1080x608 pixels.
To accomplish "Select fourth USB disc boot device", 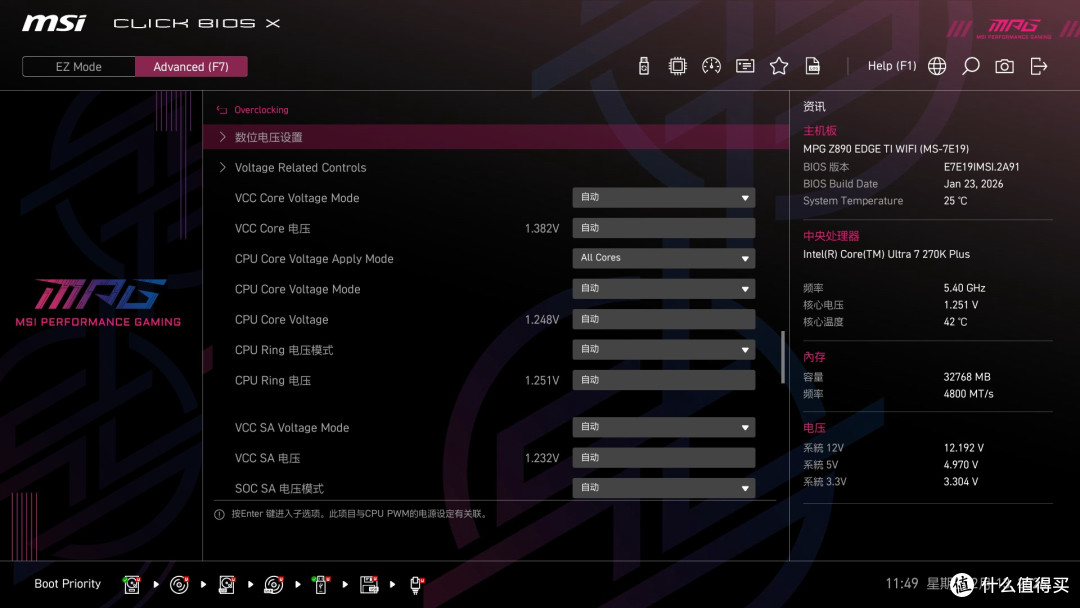I will (x=273, y=585).
